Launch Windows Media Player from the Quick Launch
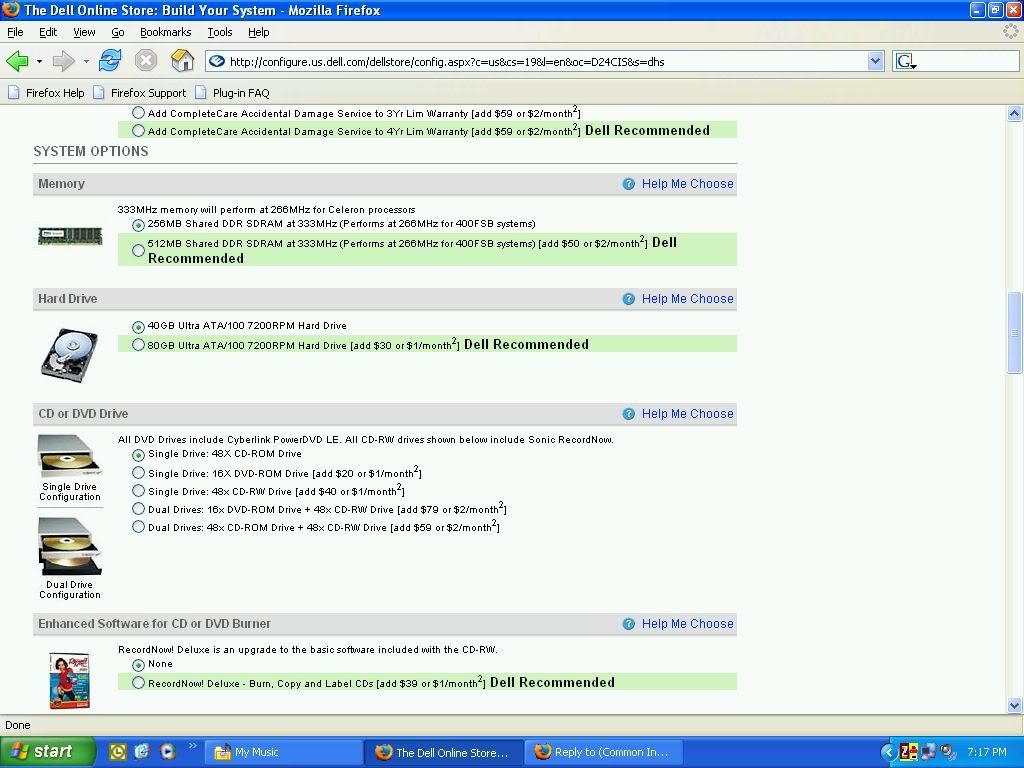1024x768 pixels. (168, 752)
